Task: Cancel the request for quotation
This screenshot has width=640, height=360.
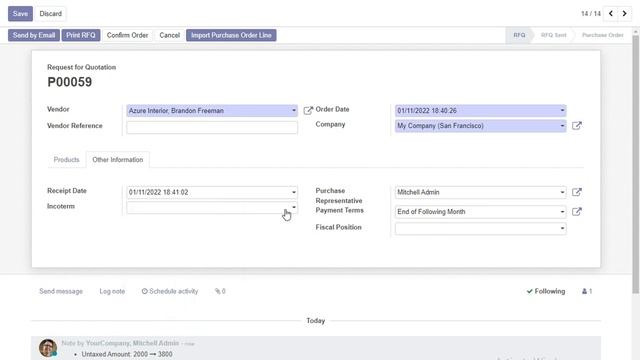Action: [169, 35]
